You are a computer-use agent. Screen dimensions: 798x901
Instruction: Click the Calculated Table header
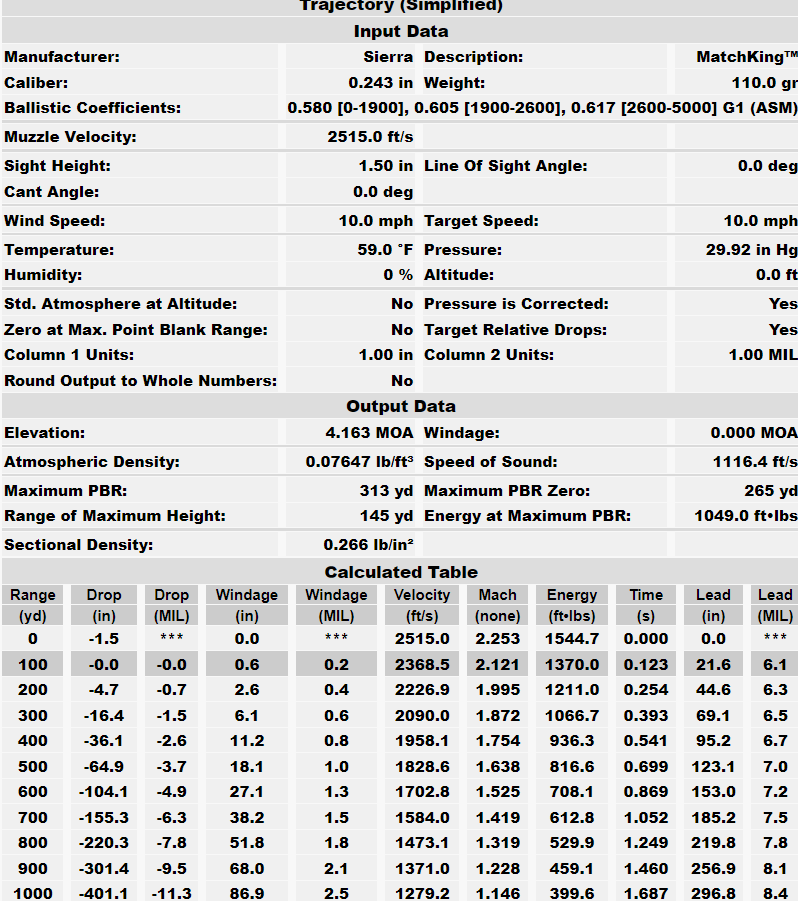[401, 572]
